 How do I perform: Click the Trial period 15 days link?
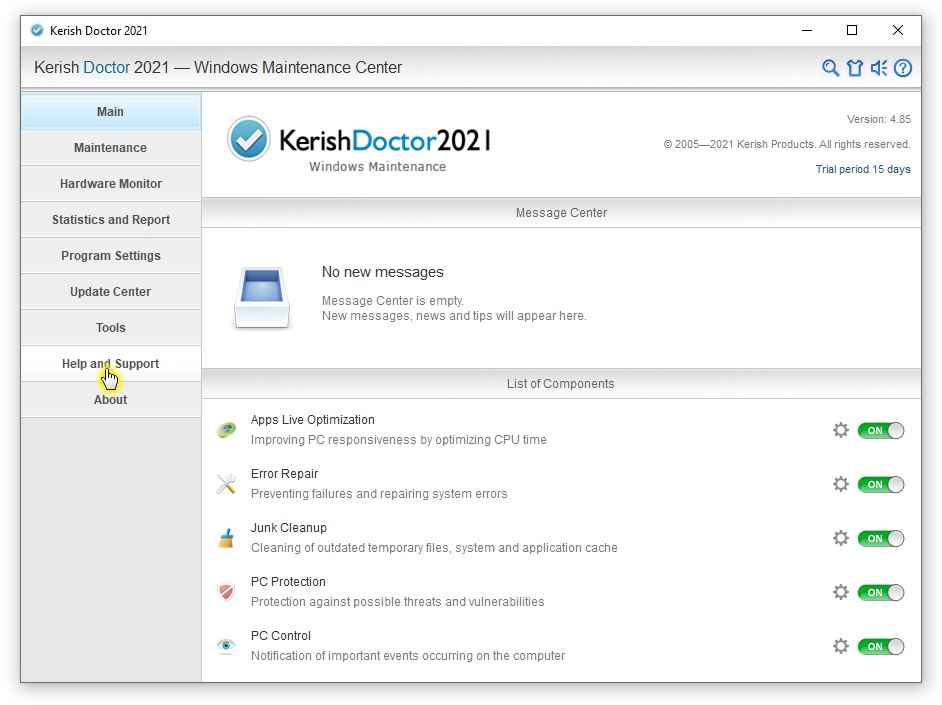coord(863,169)
